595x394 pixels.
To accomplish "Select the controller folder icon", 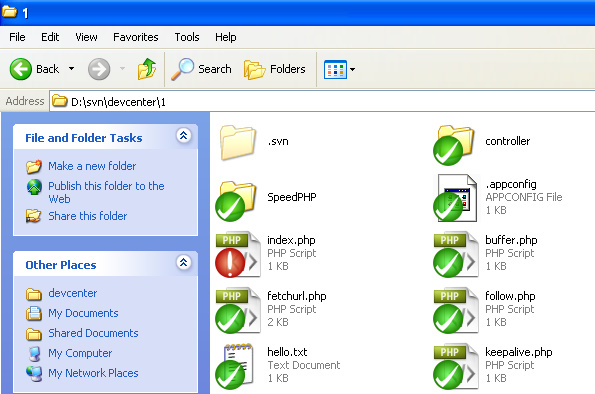I will (454, 145).
